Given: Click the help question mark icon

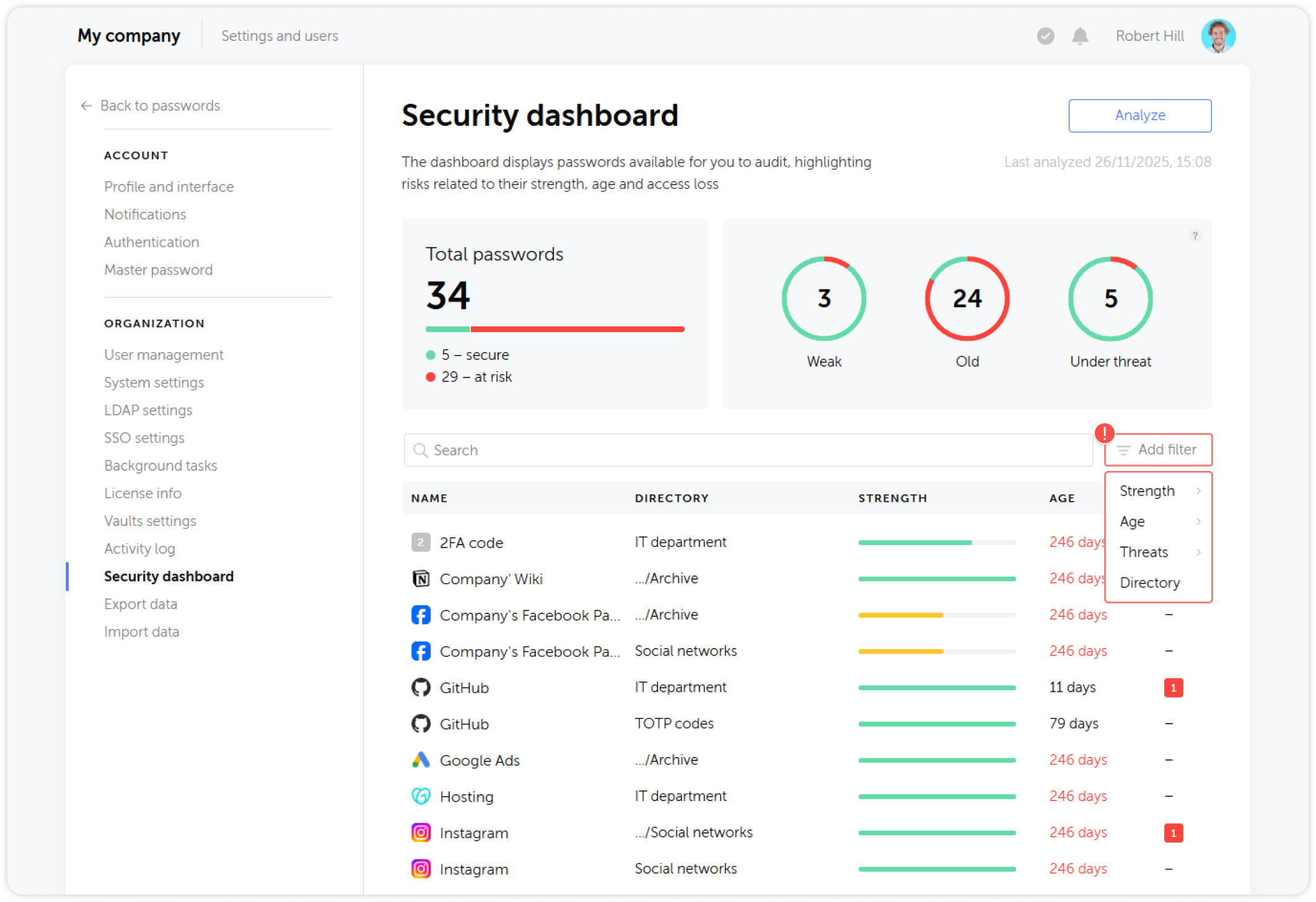Looking at the screenshot, I should click(1195, 235).
